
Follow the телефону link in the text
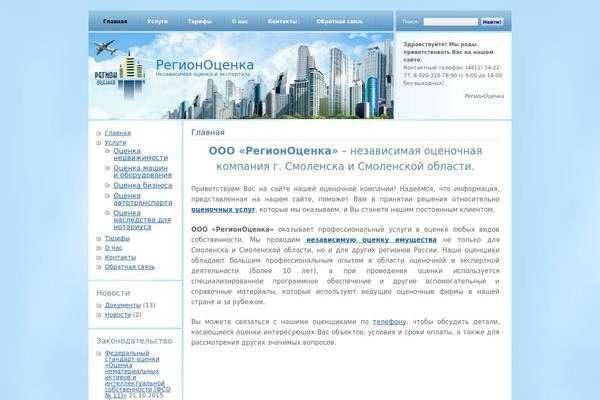(390, 322)
